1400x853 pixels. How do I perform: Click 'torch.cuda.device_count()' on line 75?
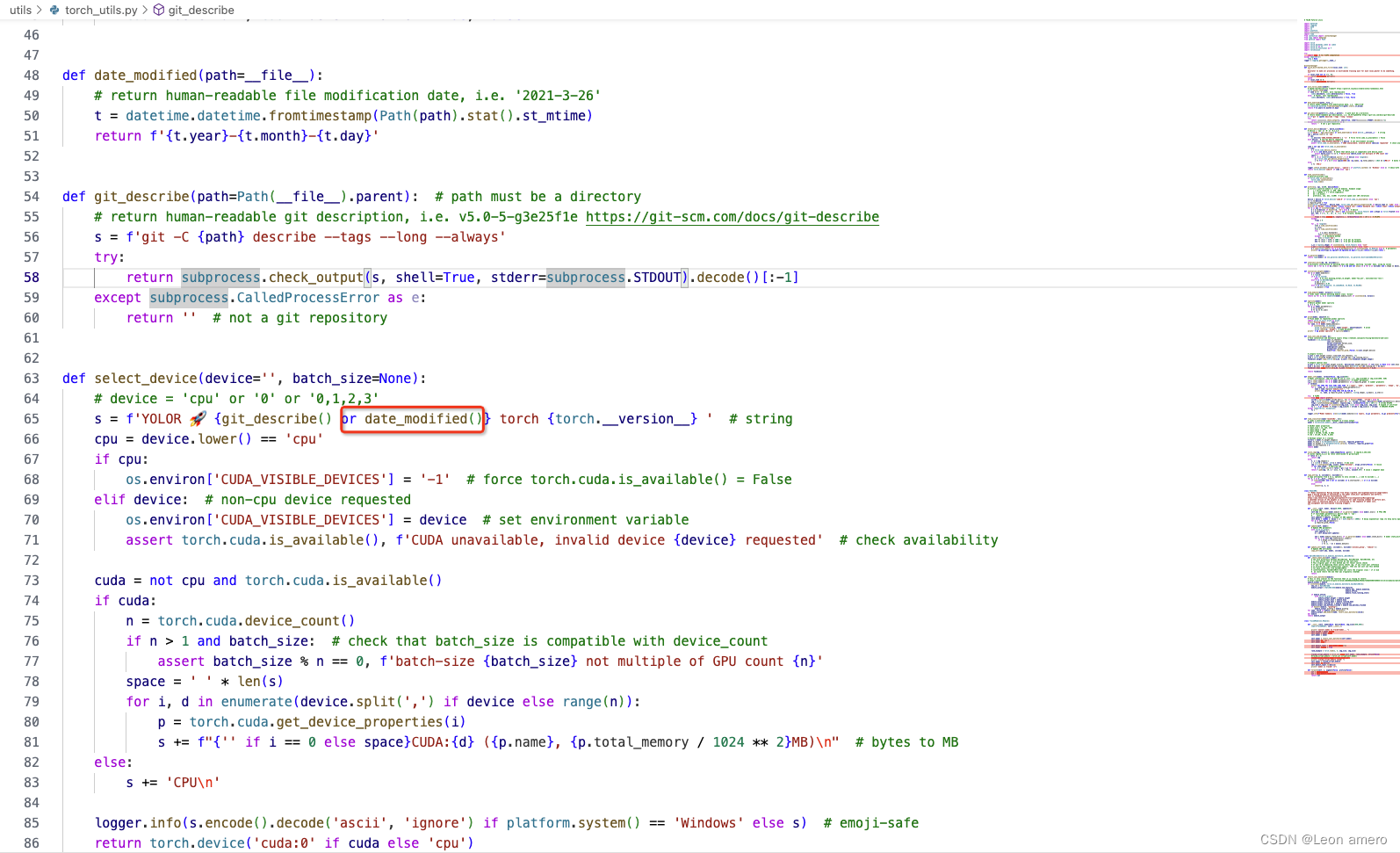256,621
